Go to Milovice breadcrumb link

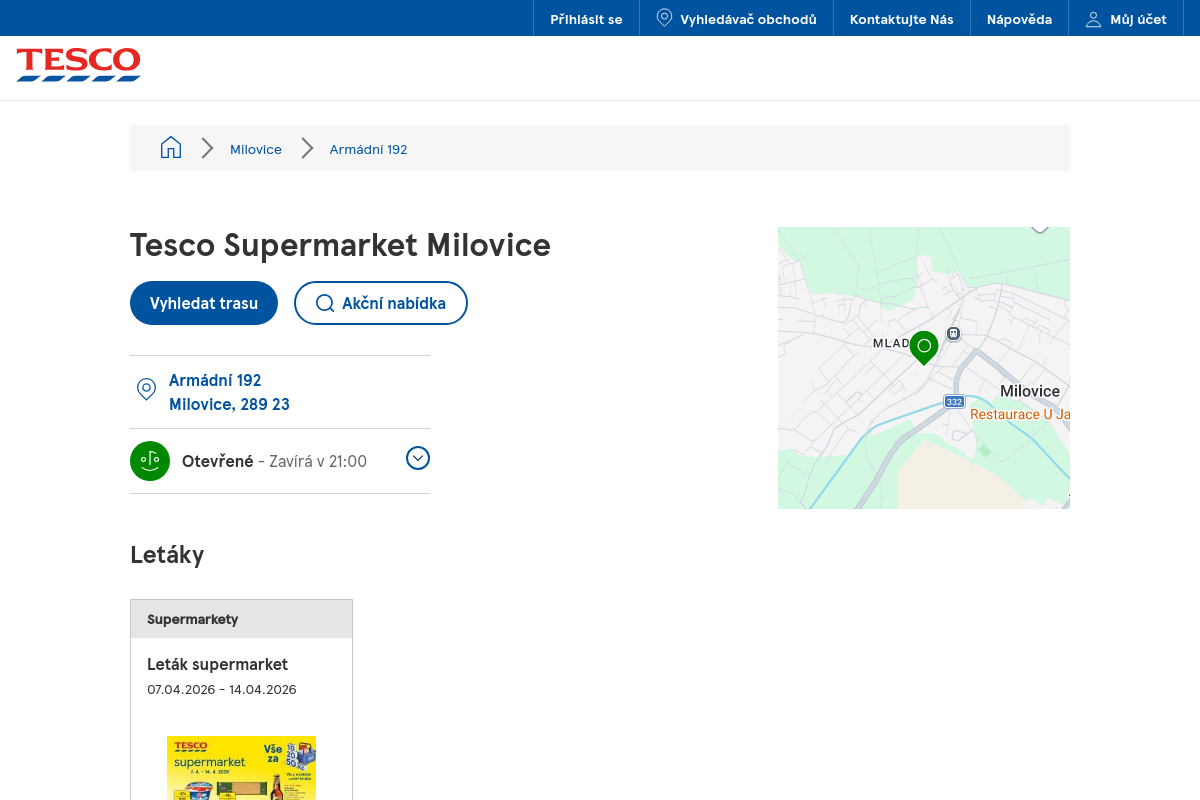[x=256, y=149]
